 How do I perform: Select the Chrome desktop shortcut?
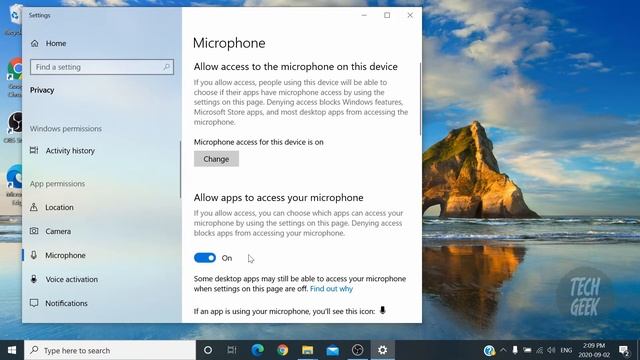pos(15,78)
